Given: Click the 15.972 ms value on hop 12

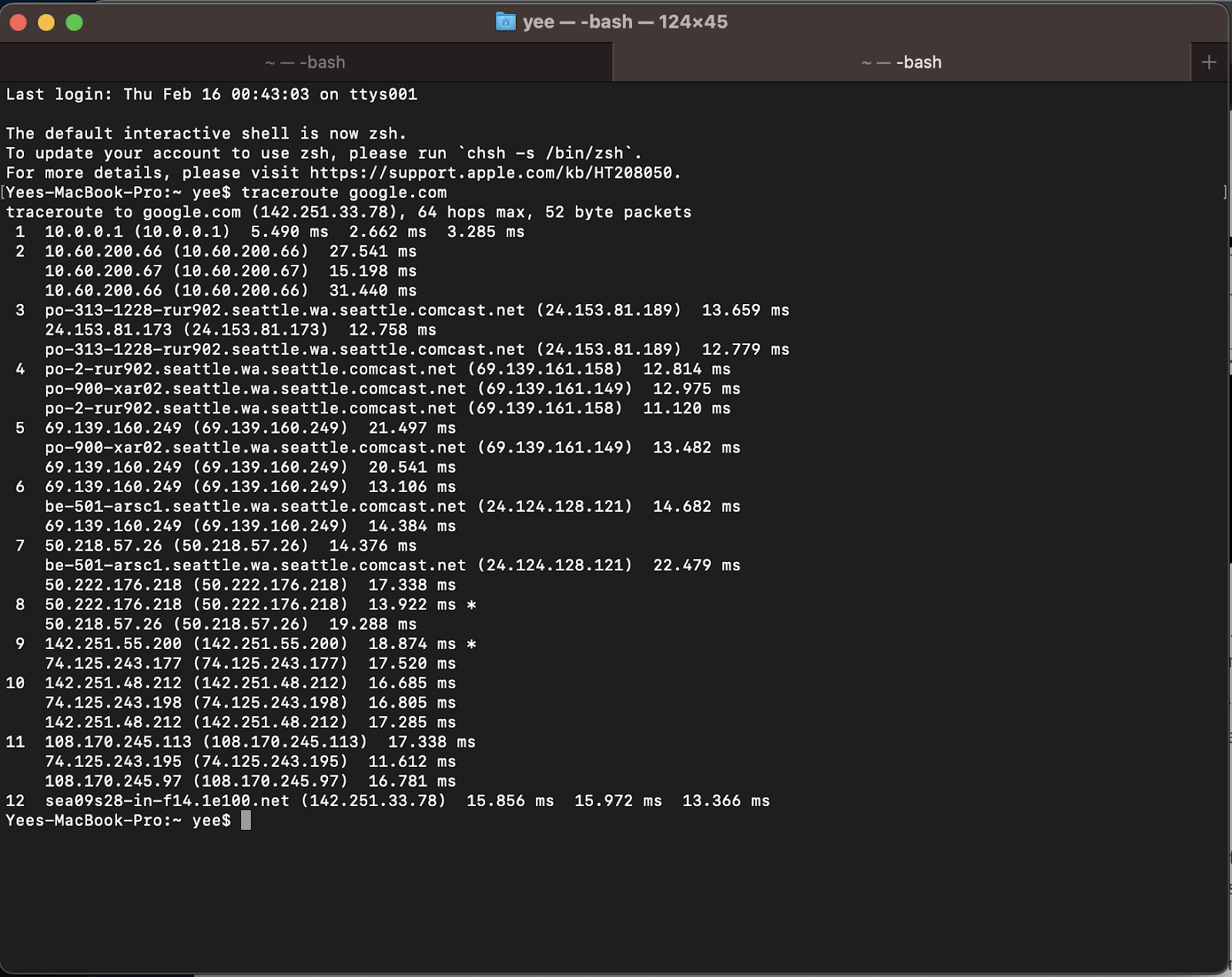Looking at the screenshot, I should [x=618, y=801].
